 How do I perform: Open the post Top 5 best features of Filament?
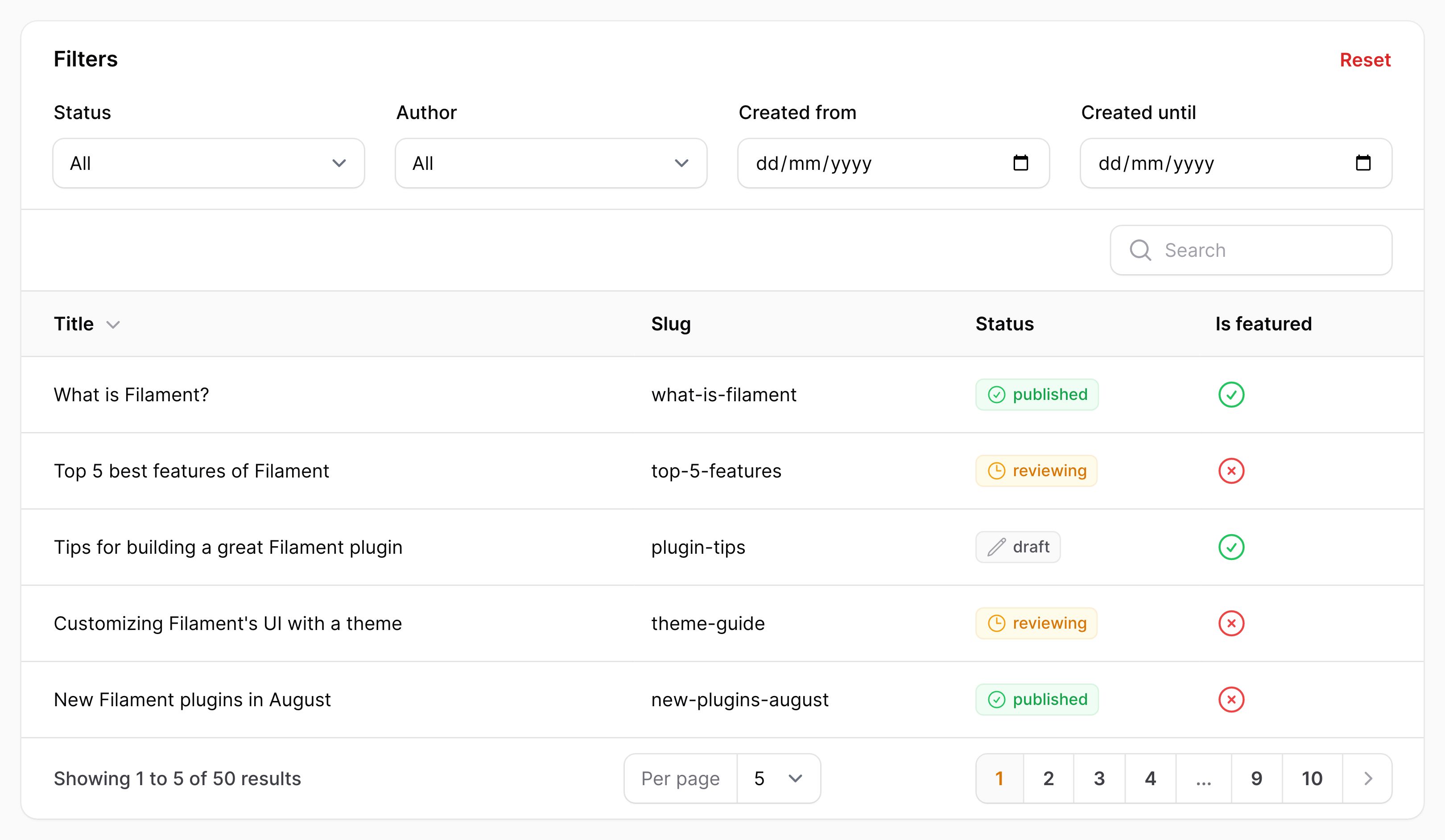pyautogui.click(x=191, y=471)
